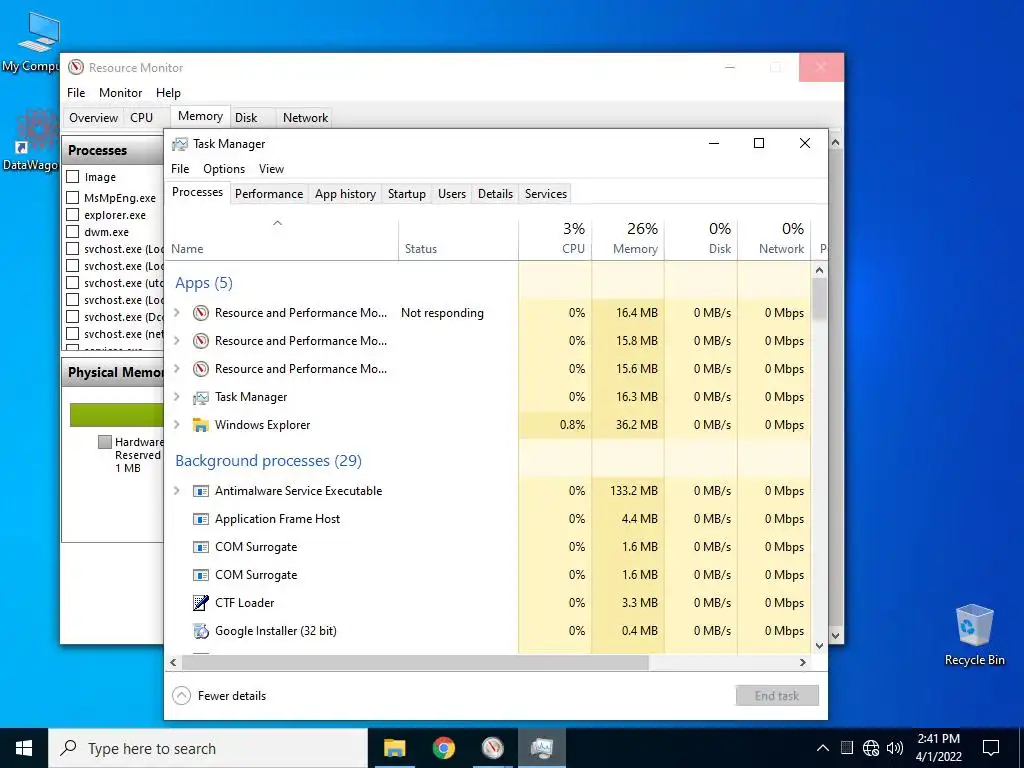
Task: Open the Services tab
Action: [x=546, y=193]
